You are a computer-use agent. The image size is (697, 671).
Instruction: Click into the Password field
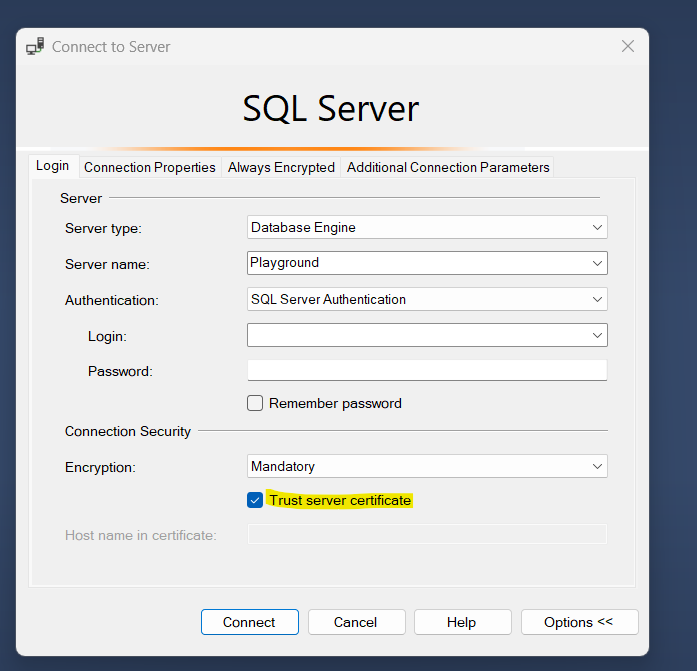click(x=427, y=371)
